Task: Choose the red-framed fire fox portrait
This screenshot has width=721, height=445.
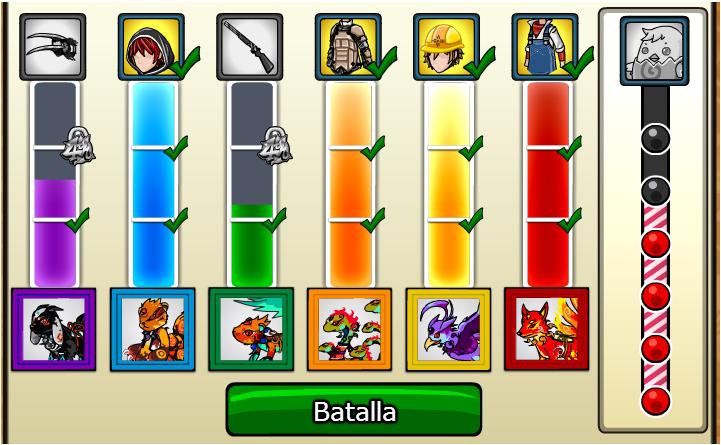Action: 547,329
